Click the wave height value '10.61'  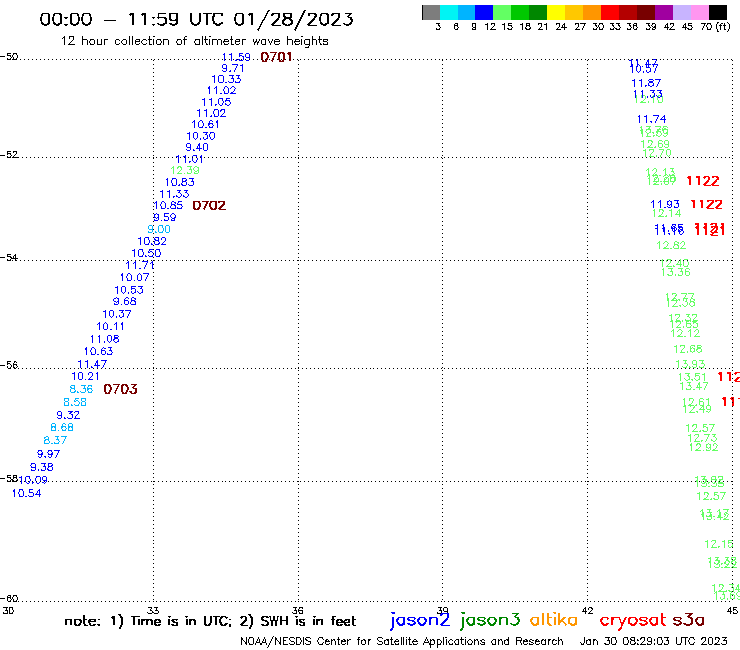(x=205, y=125)
